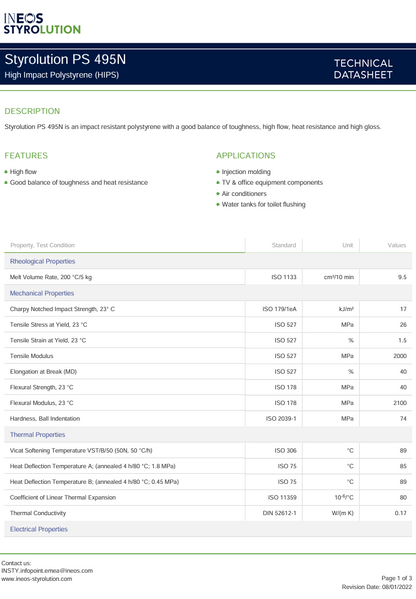
Task: Click the APPLICATIONS heading
Action: (x=246, y=155)
